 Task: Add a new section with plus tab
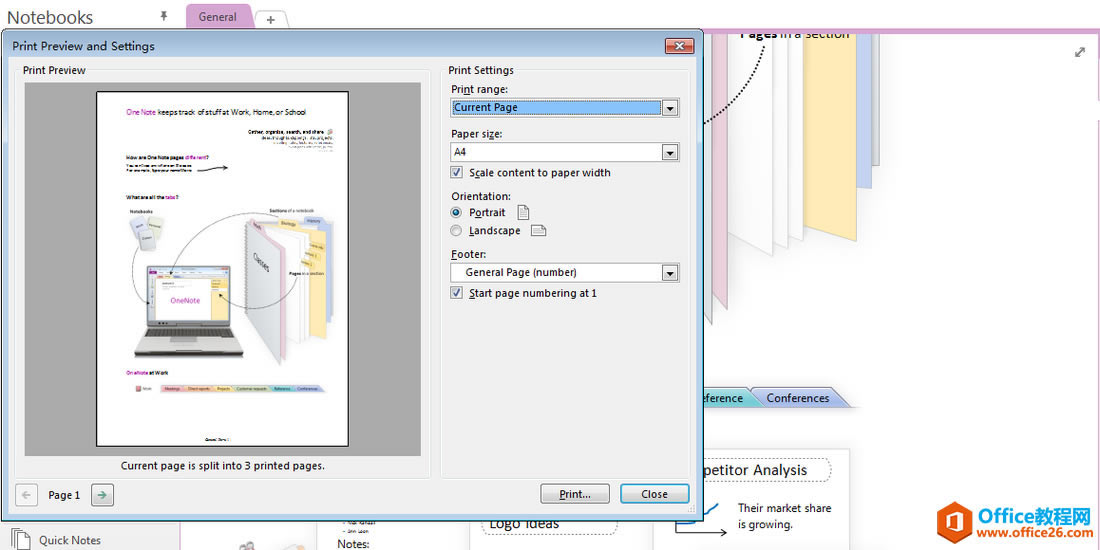[271, 20]
